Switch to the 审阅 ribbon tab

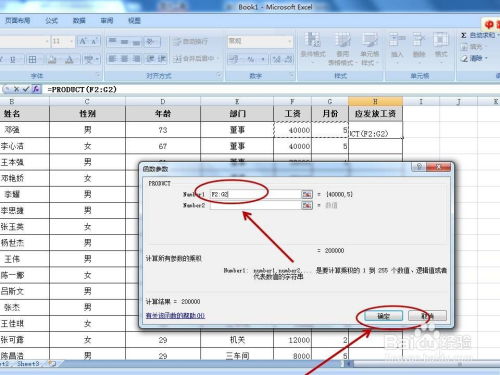(x=107, y=21)
